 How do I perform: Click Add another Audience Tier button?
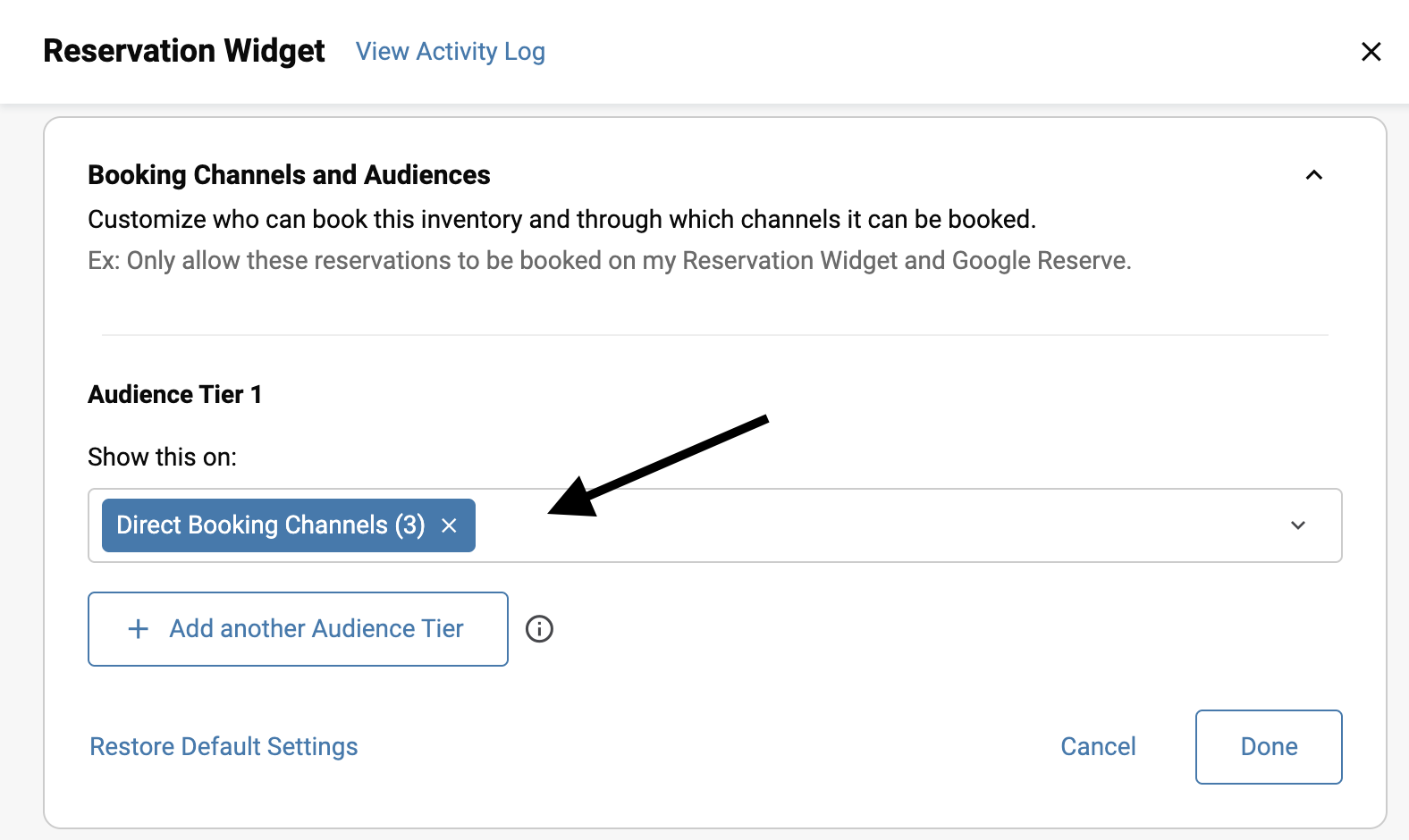298,629
